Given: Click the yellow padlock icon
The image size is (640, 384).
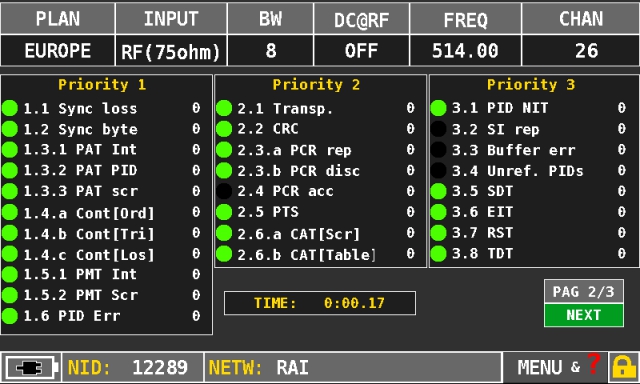Looking at the screenshot, I should (623, 368).
